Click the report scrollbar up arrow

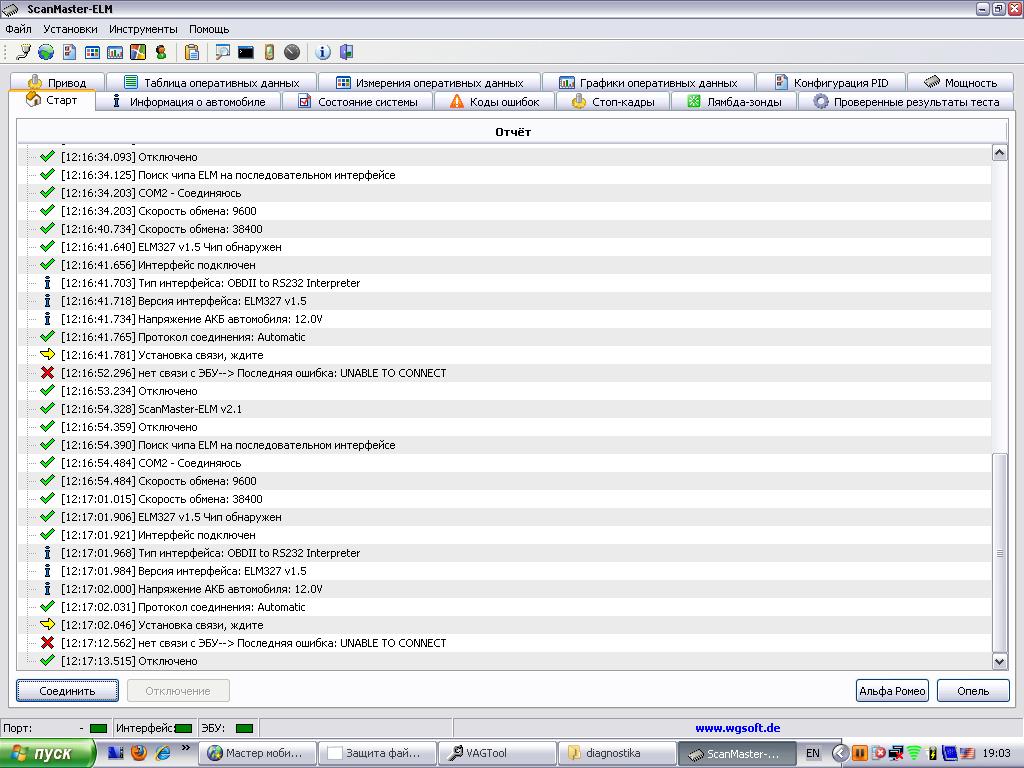pyautogui.click(x=999, y=153)
